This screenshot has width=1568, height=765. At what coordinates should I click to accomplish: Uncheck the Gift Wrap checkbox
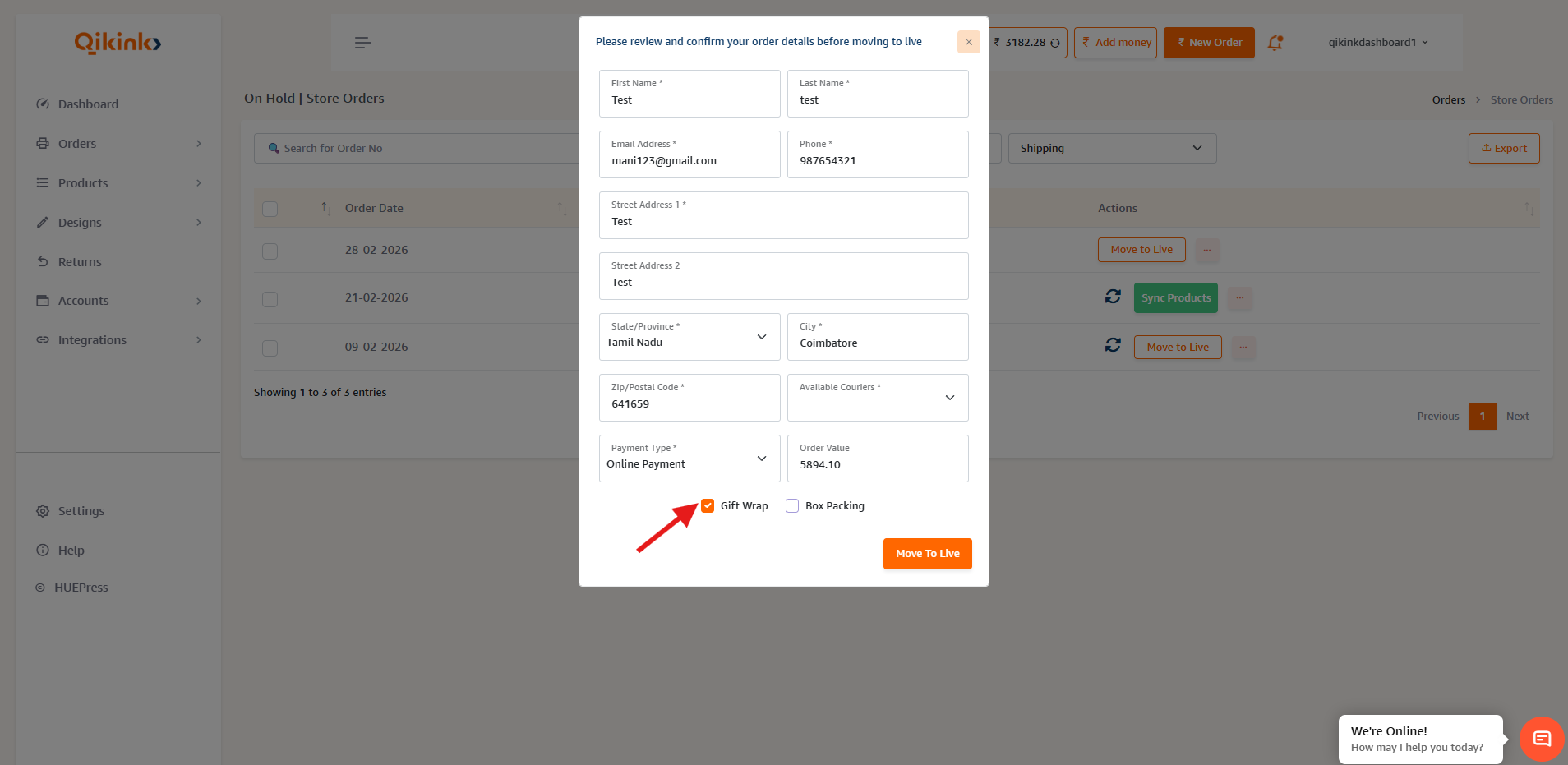click(708, 506)
